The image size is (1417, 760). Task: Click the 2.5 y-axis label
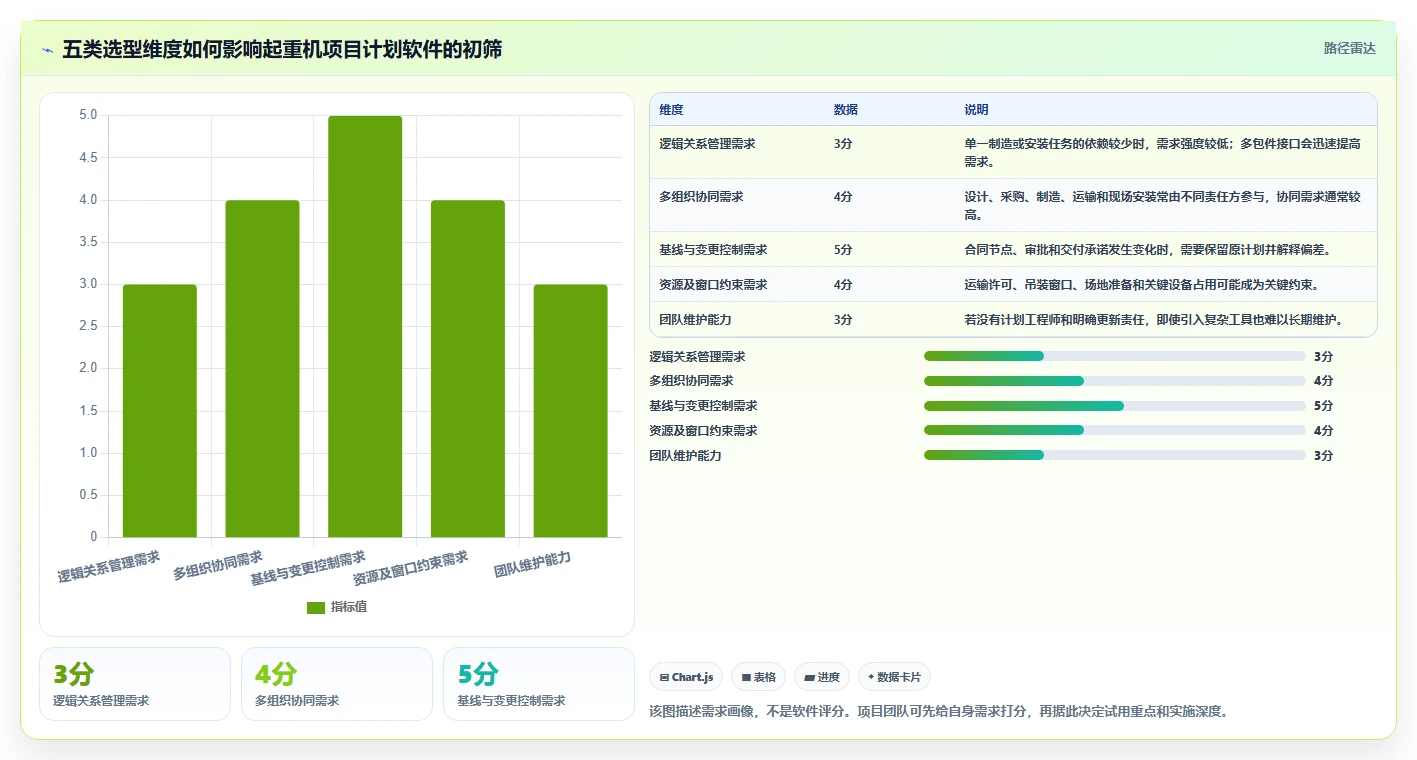(x=88, y=327)
